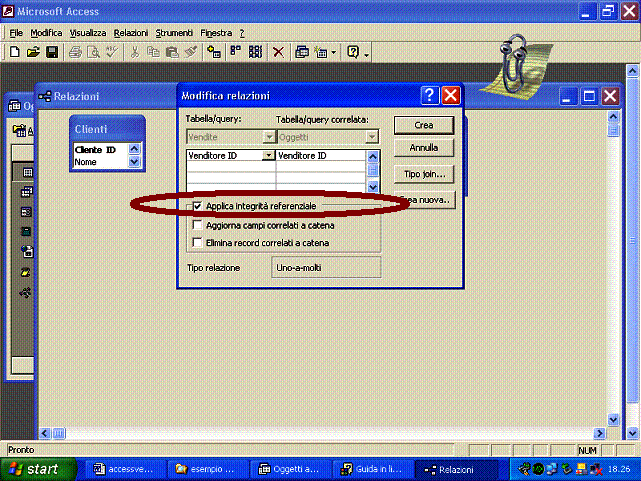Image resolution: width=641 pixels, height=481 pixels.
Task: Click the Clippy Office Assistant
Action: point(516,65)
